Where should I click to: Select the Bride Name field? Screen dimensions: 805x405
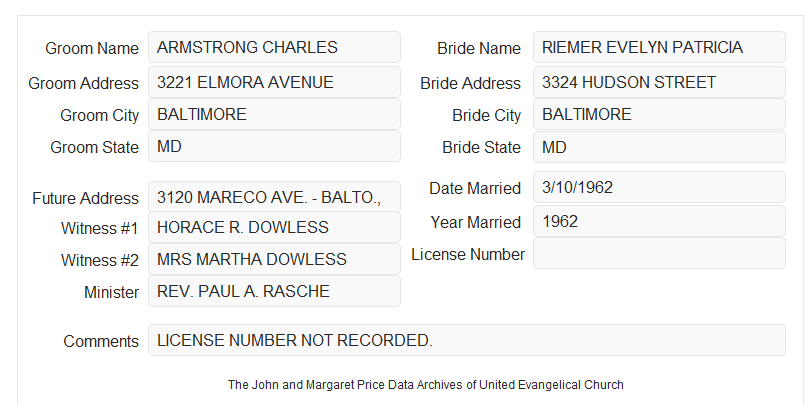[x=659, y=47]
